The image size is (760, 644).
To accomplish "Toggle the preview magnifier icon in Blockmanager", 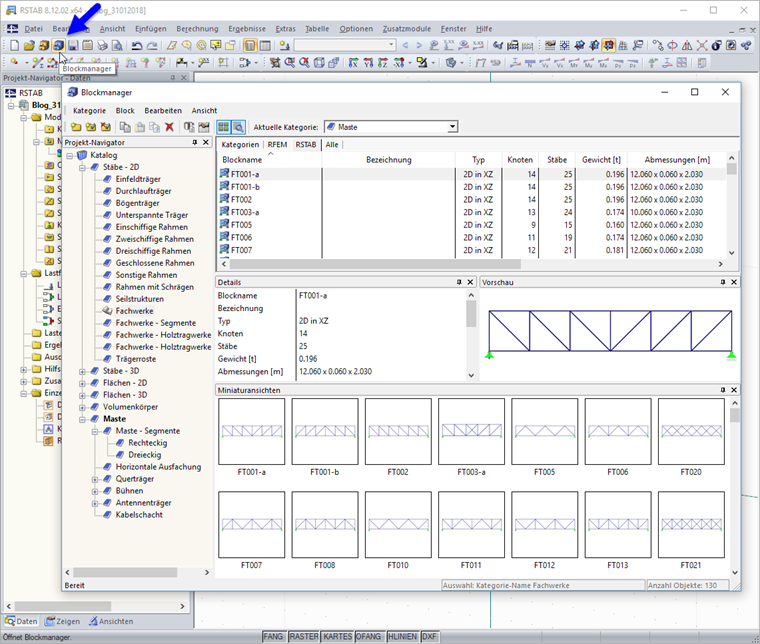I will 239,127.
